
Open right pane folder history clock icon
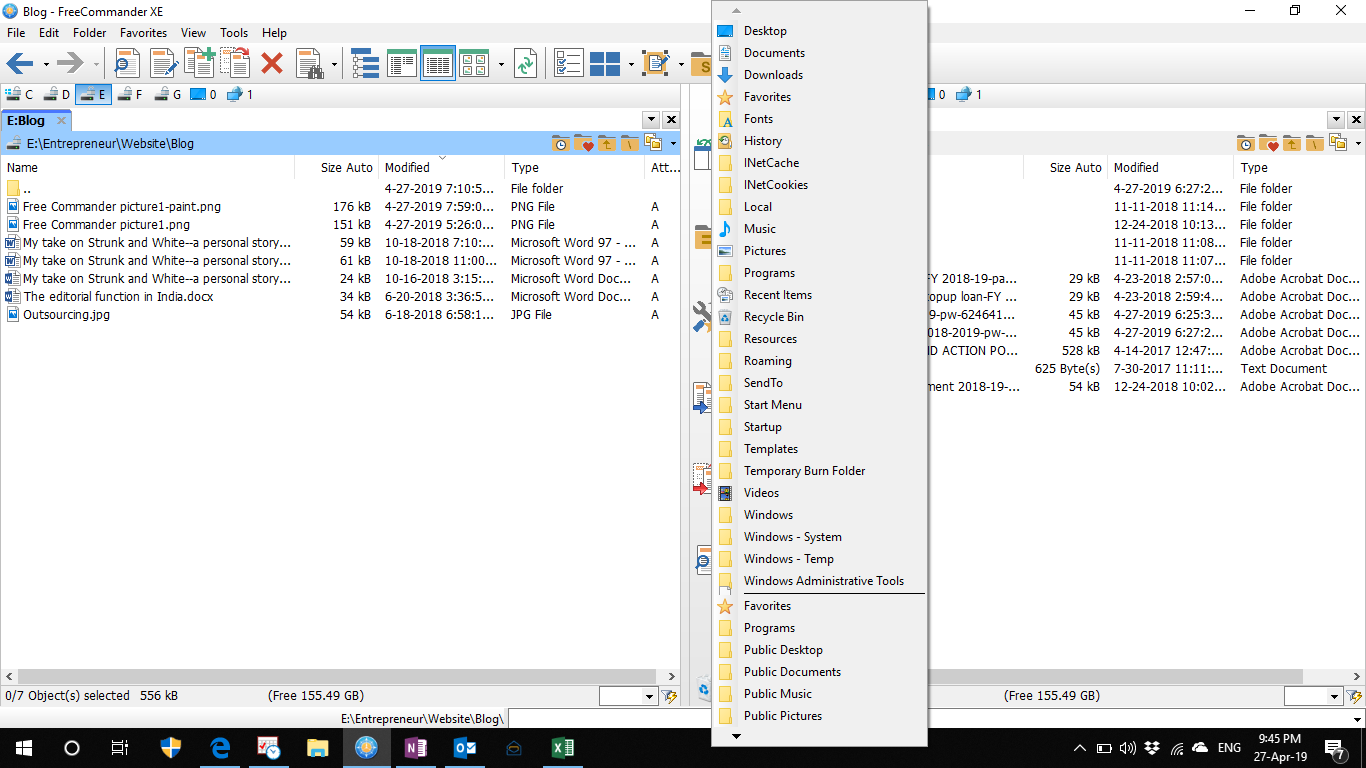point(1246,144)
